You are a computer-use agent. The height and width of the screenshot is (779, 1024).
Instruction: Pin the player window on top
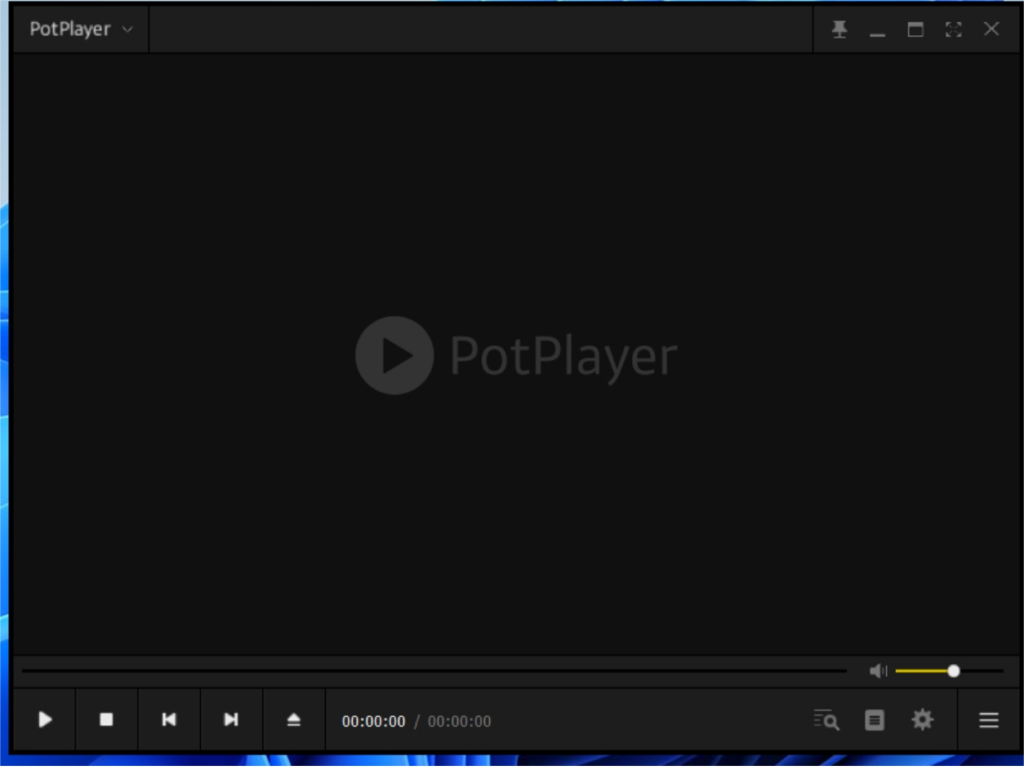tap(839, 29)
